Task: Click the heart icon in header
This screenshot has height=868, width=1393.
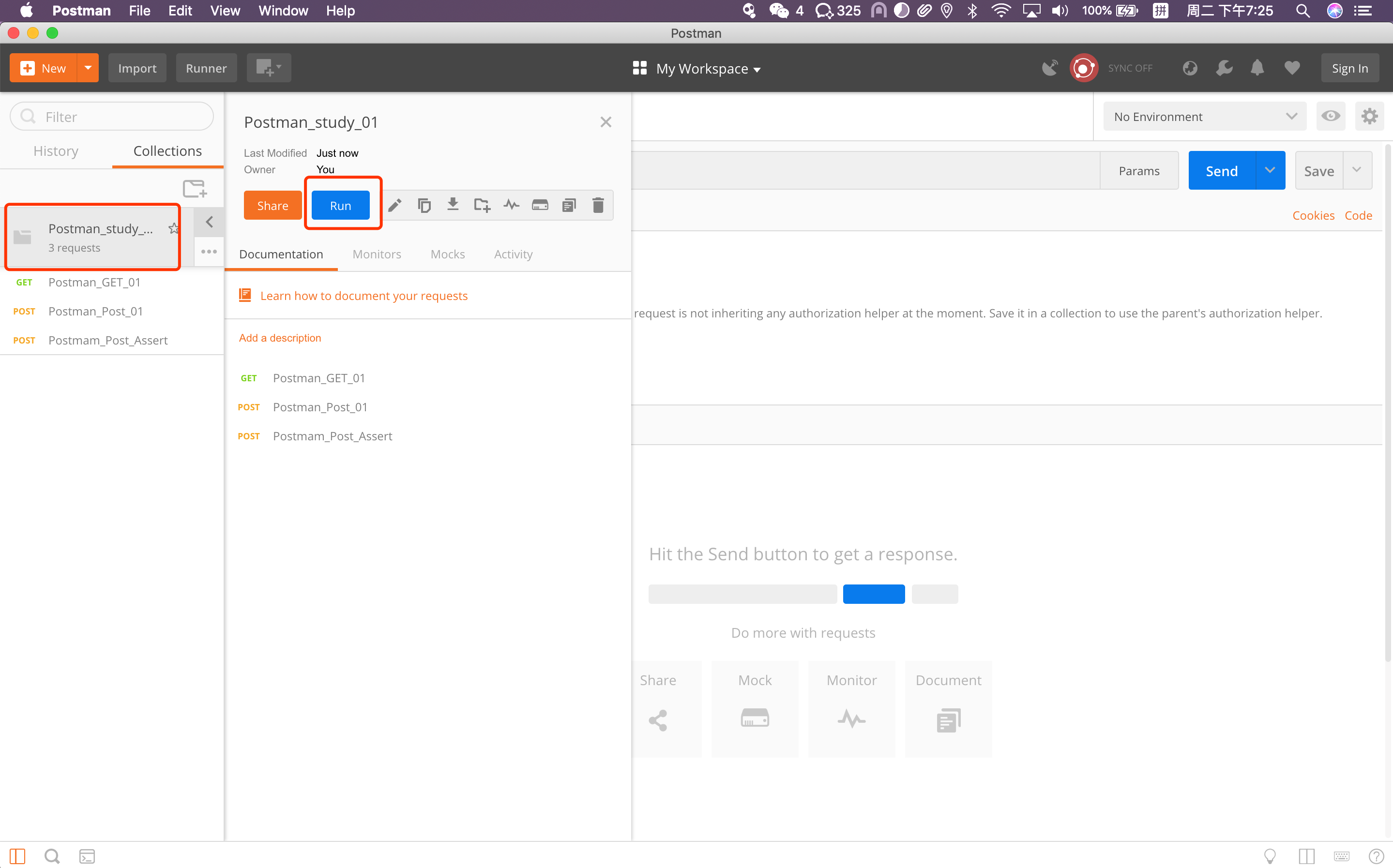Action: tap(1292, 68)
